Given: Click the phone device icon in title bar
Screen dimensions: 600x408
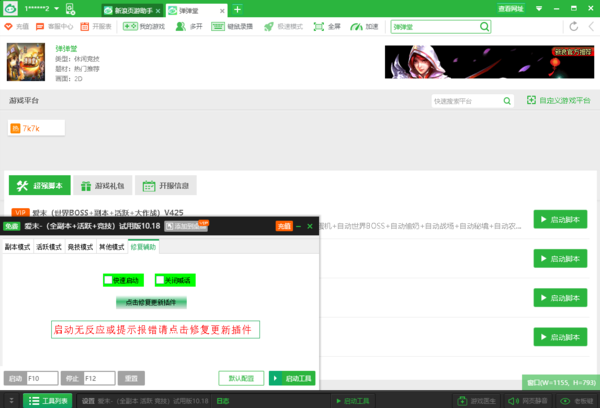Looking at the screenshot, I should (x=70, y=9).
